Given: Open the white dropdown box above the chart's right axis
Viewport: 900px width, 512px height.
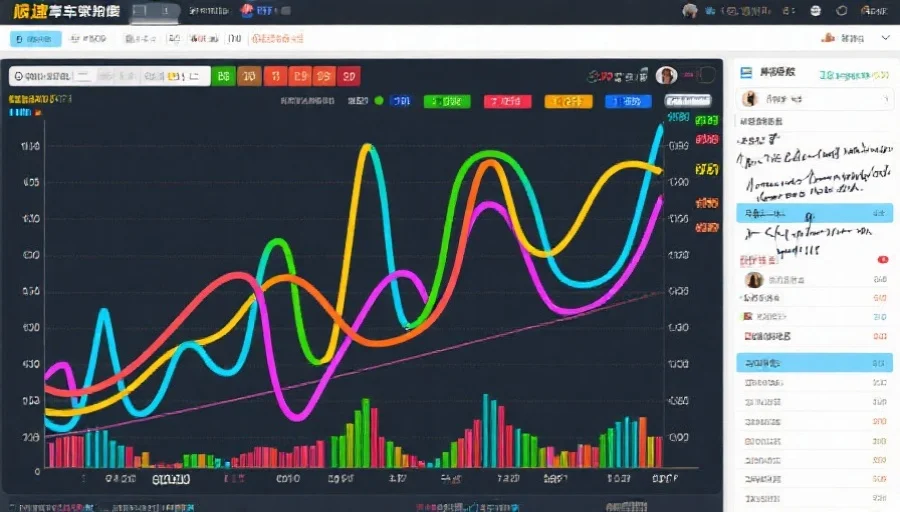Looking at the screenshot, I should (x=688, y=101).
